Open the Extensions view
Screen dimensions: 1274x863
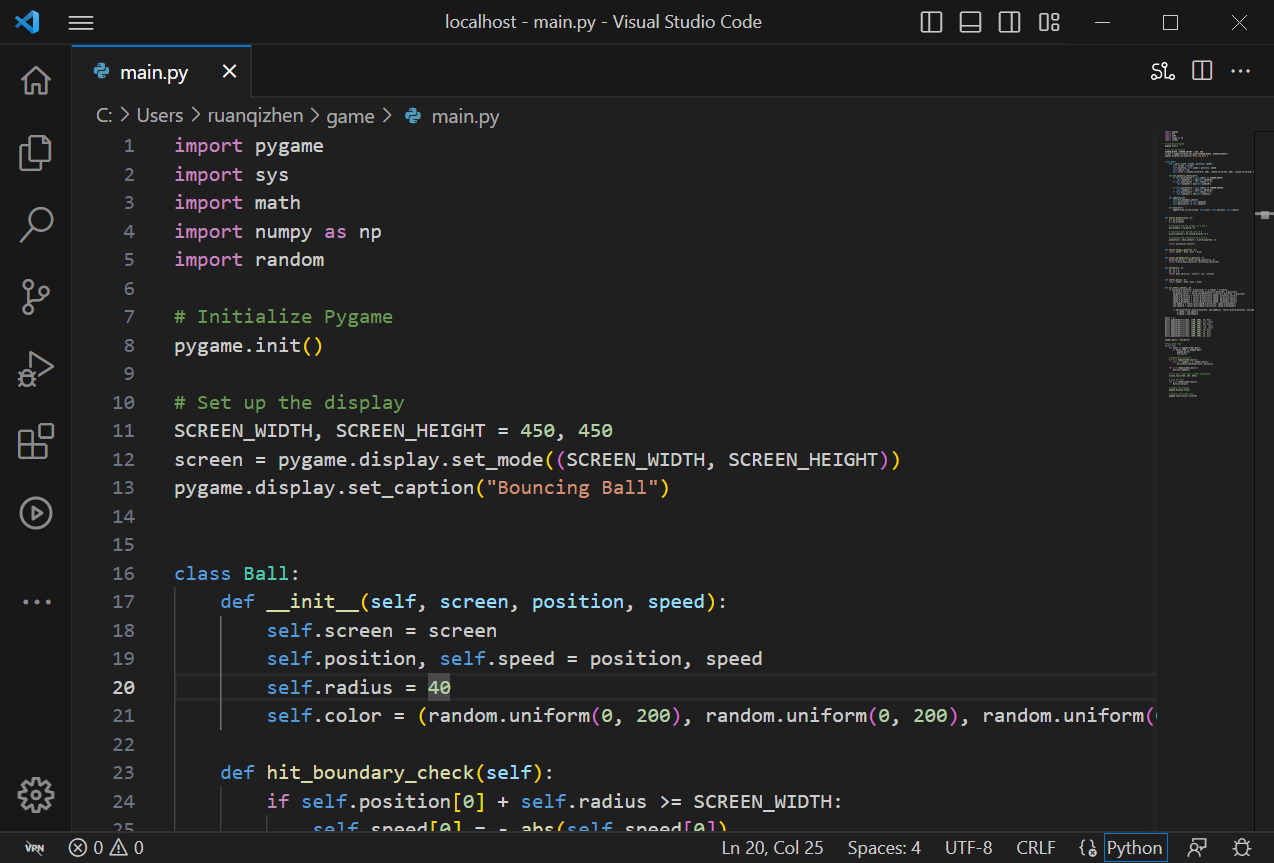(x=35, y=441)
